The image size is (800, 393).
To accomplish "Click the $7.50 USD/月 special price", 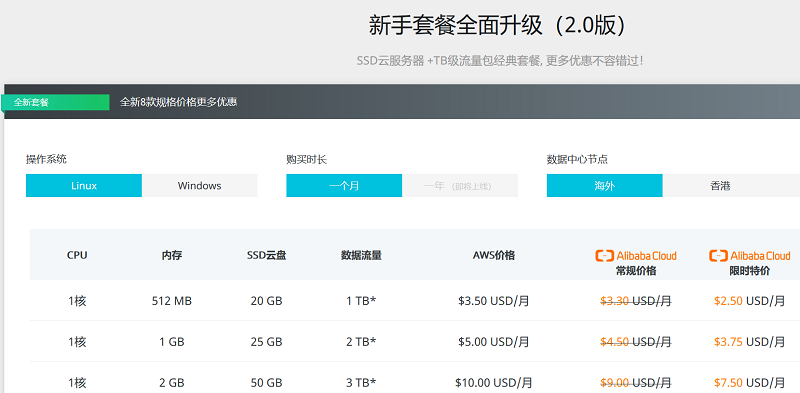I will (x=749, y=383).
